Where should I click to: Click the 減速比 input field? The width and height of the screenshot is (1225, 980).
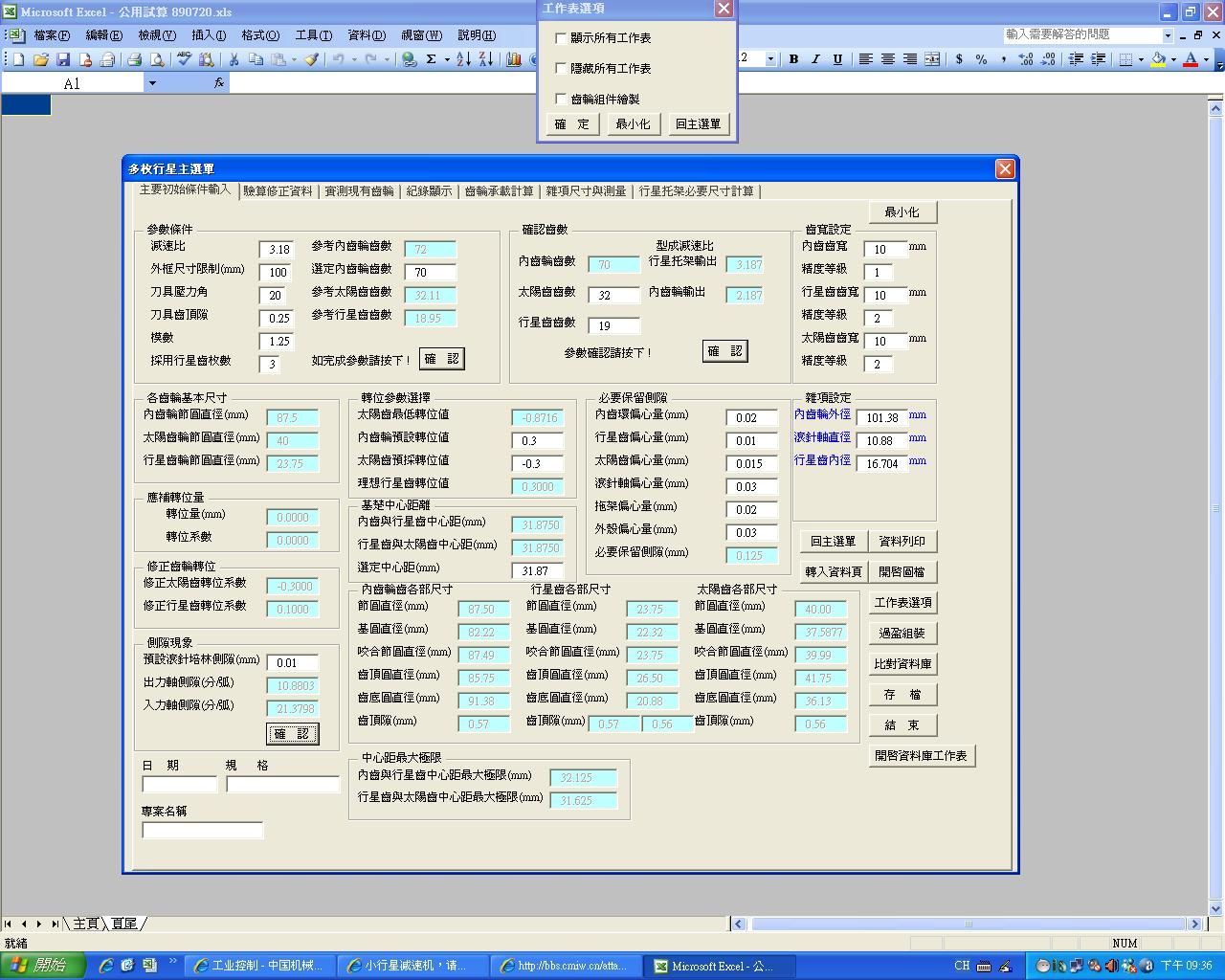[278, 250]
